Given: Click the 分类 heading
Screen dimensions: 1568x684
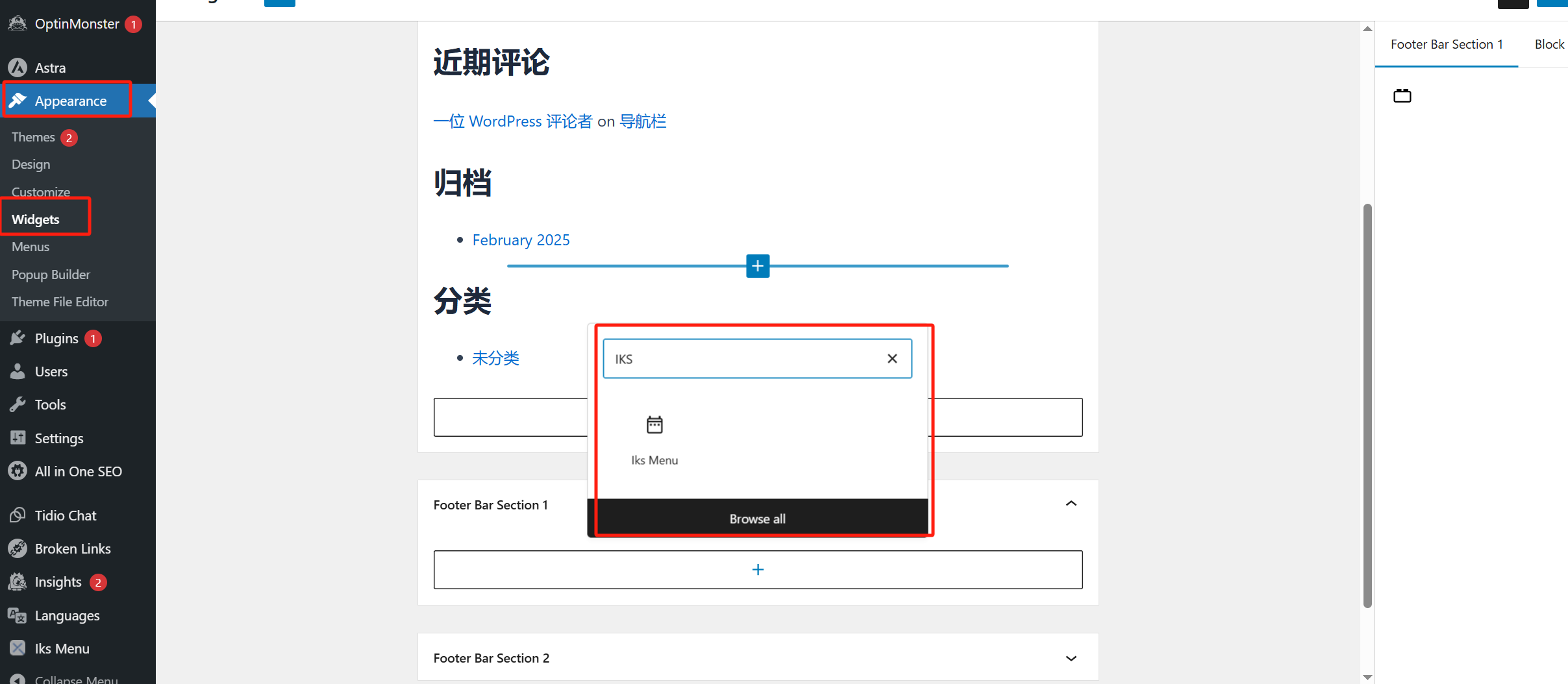Looking at the screenshot, I should (462, 301).
